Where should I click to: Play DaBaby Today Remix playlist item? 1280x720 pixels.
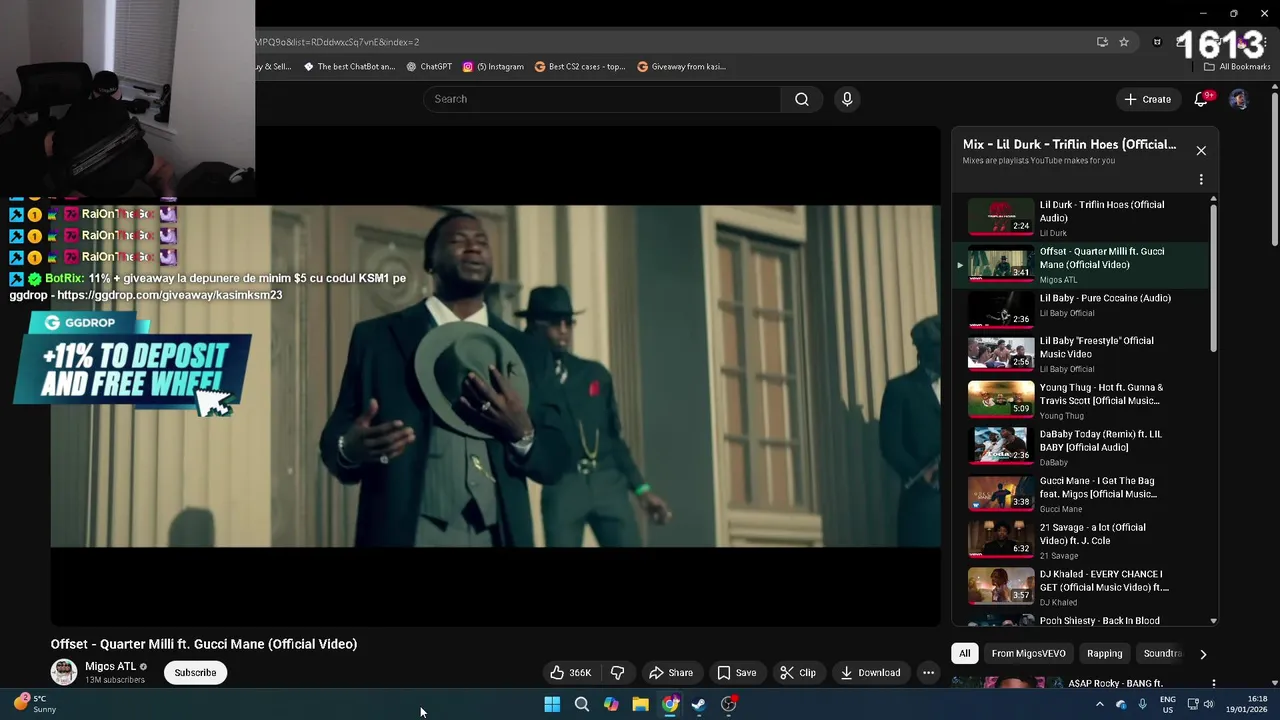pyautogui.click(x=1082, y=447)
